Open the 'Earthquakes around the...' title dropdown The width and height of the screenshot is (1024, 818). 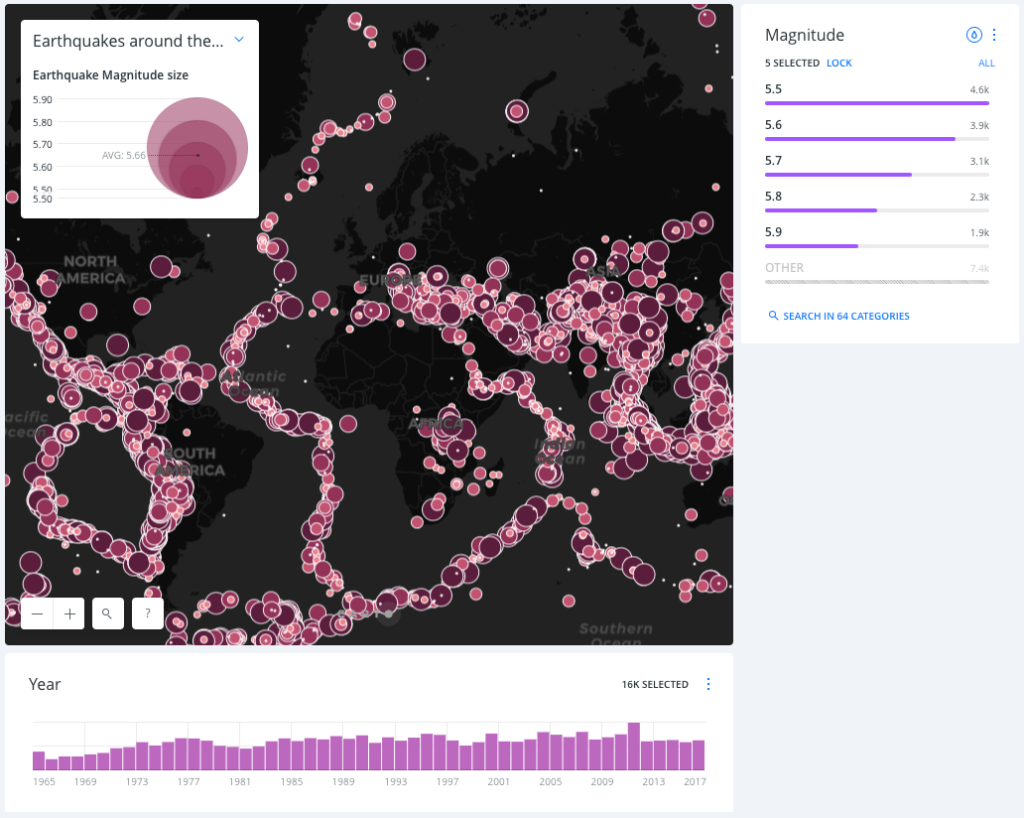click(238, 40)
